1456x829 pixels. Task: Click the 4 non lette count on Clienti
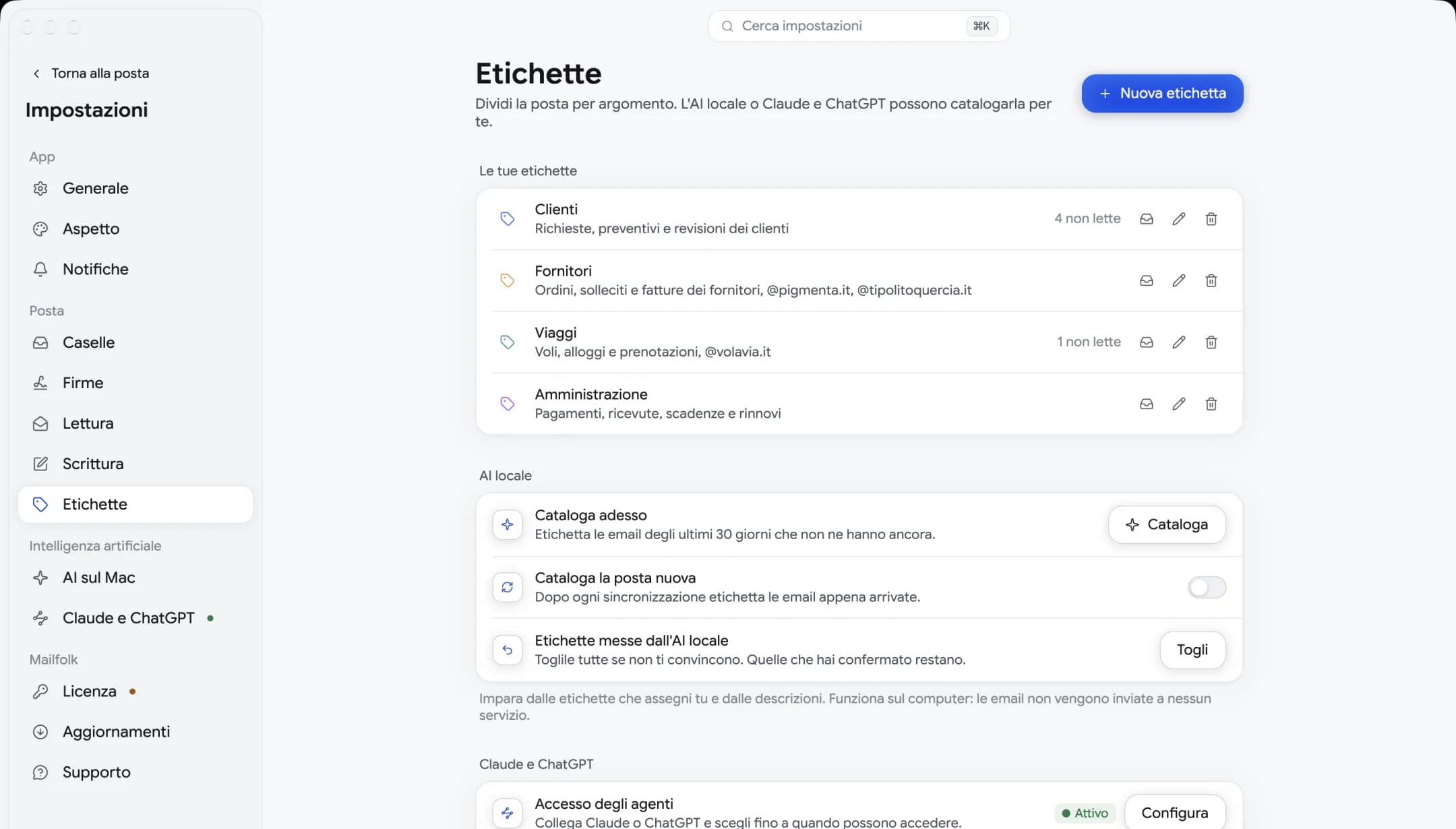tap(1087, 218)
